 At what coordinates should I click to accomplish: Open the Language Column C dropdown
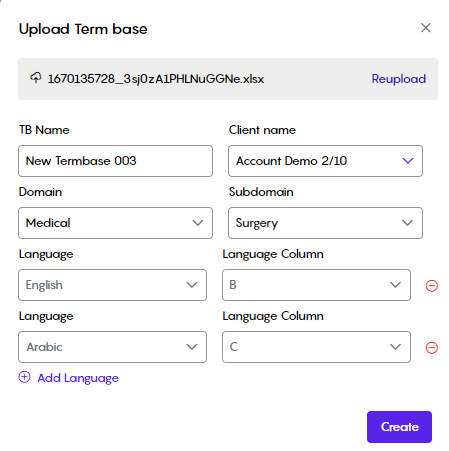[x=316, y=347]
